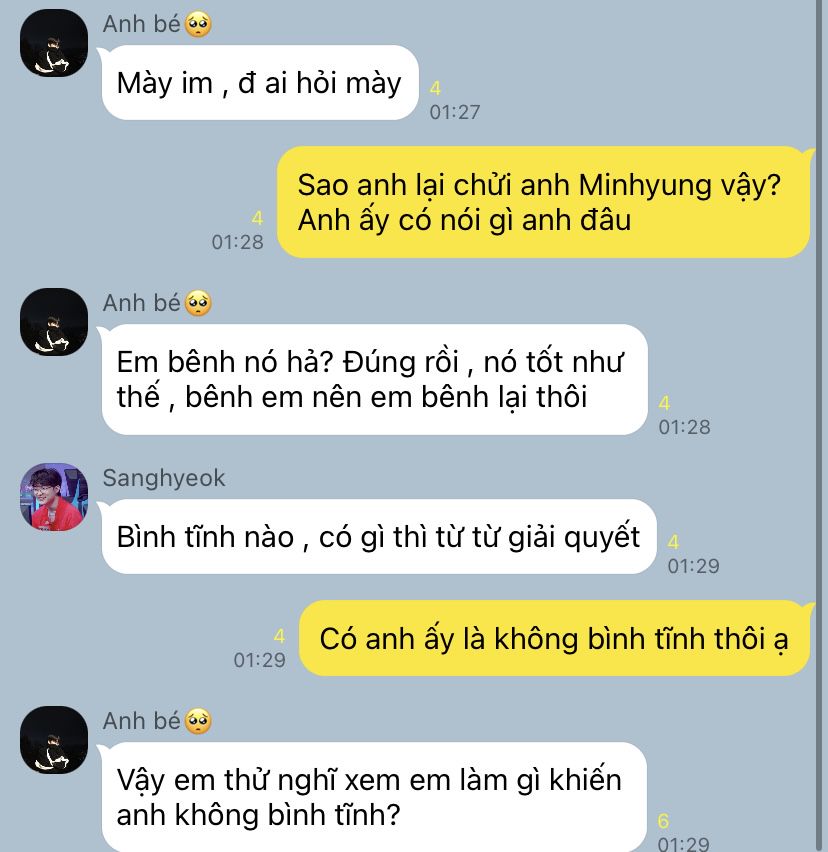Click the pleading-face emoji above "Em bênh nó hả" message
This screenshot has width=828, height=852.
tap(198, 303)
